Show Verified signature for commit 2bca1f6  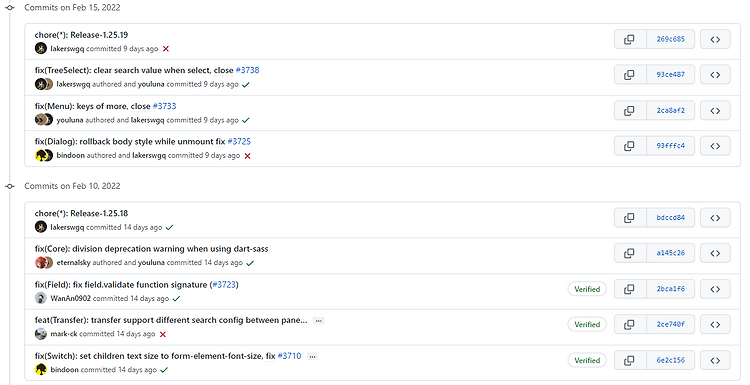(587, 289)
